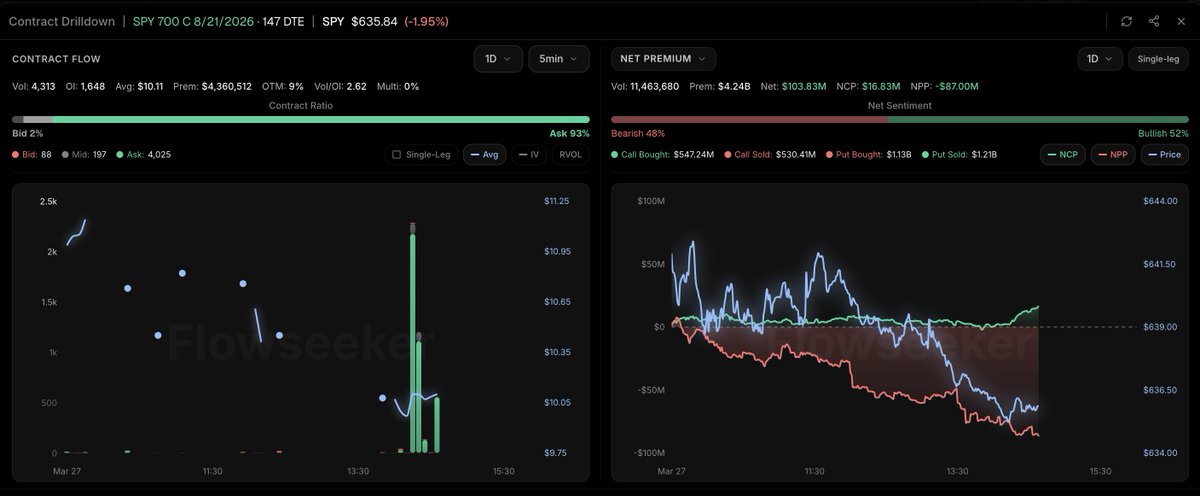
Task: Click the red Bid legend dot
Action: pyautogui.click(x=16, y=155)
